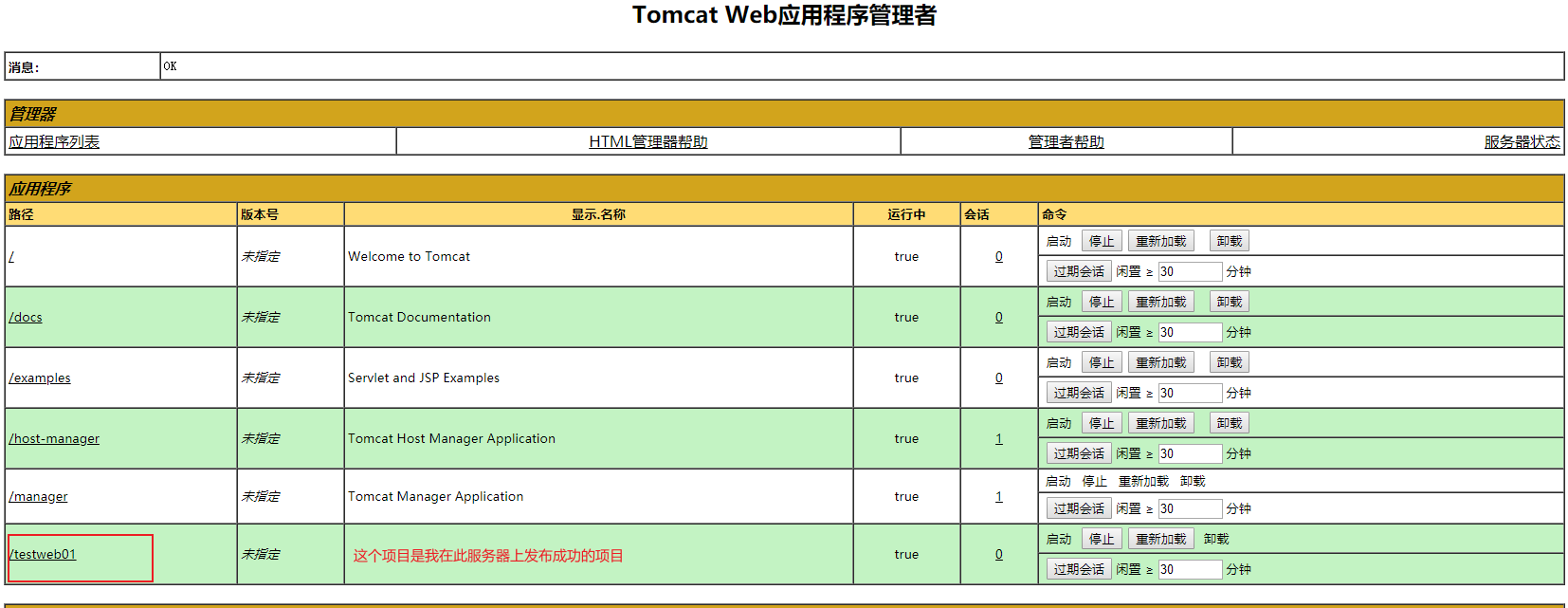Viewport: 1568px width, 608px height.
Task: Open the /host-manager application link
Action: click(54, 438)
